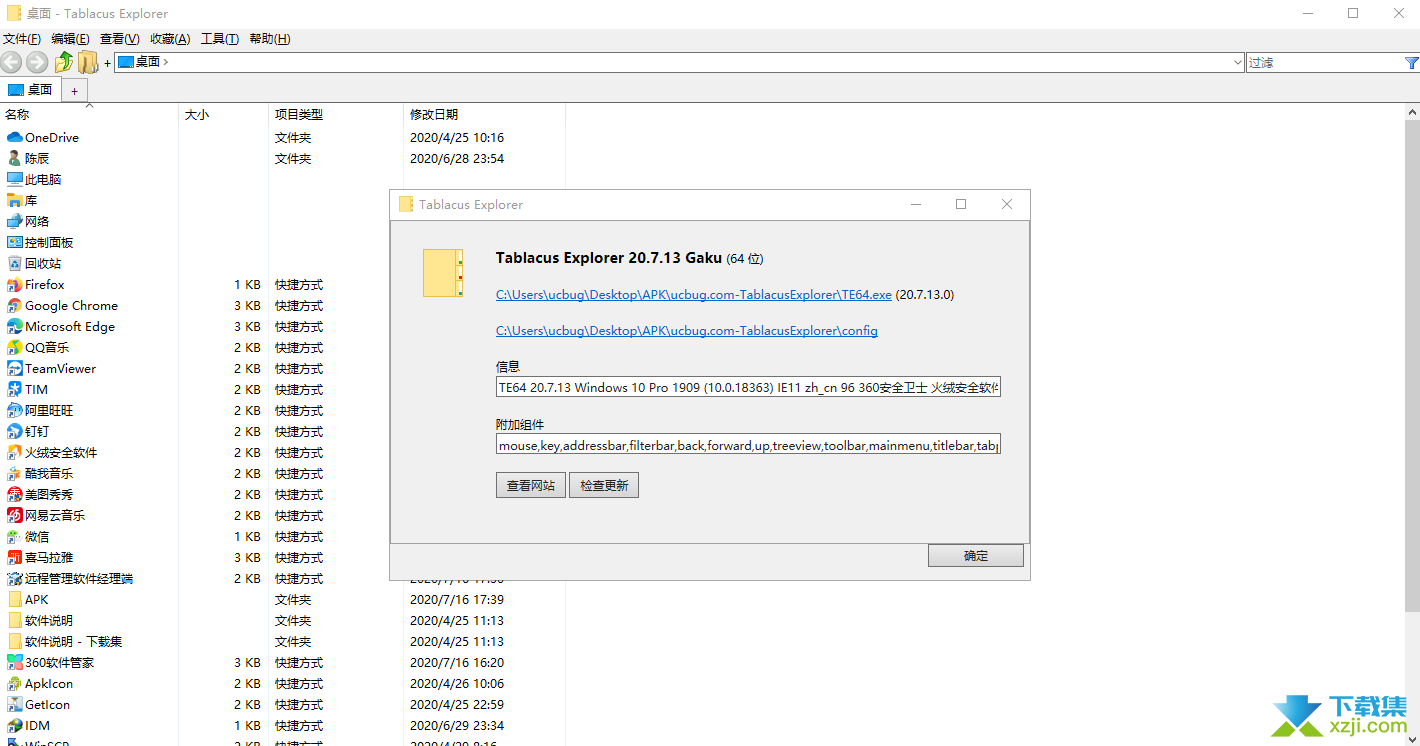Select the OneDrive cloud icon
This screenshot has height=746, width=1420.
pos(14,137)
